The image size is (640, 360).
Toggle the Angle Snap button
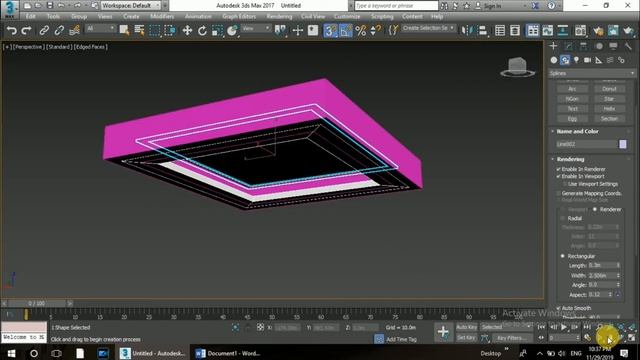(x=346, y=31)
